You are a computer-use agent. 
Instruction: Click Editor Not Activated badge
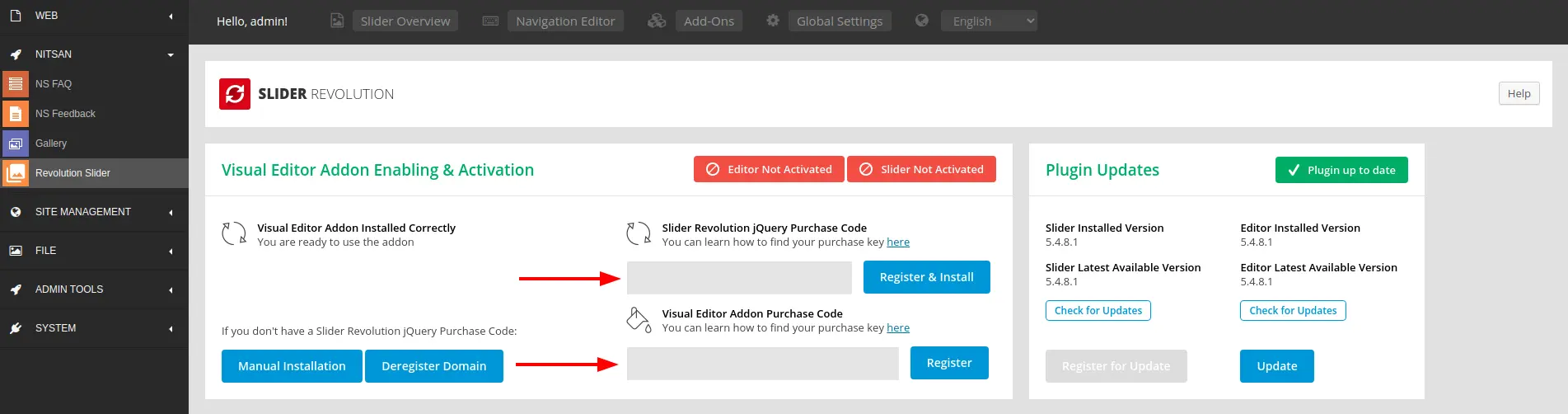[769, 169]
